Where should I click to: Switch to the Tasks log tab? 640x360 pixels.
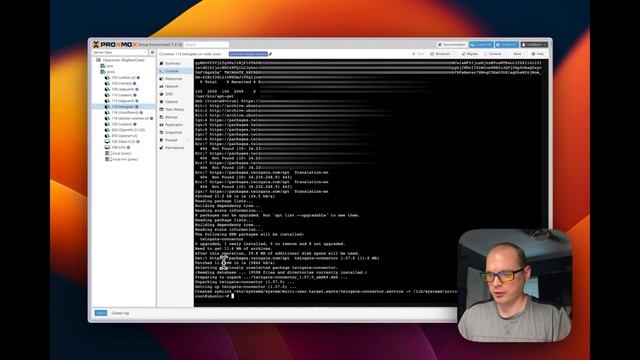click(101, 313)
